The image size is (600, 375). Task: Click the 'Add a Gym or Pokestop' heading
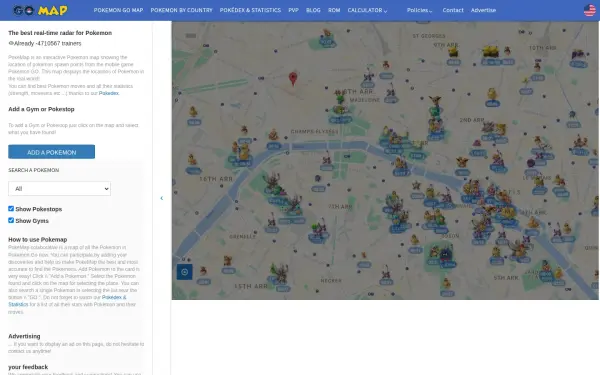(41, 109)
